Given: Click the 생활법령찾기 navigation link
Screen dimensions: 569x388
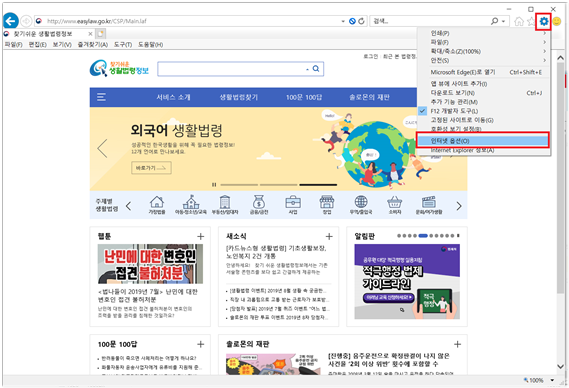Looking at the screenshot, I should pyautogui.click(x=238, y=97).
